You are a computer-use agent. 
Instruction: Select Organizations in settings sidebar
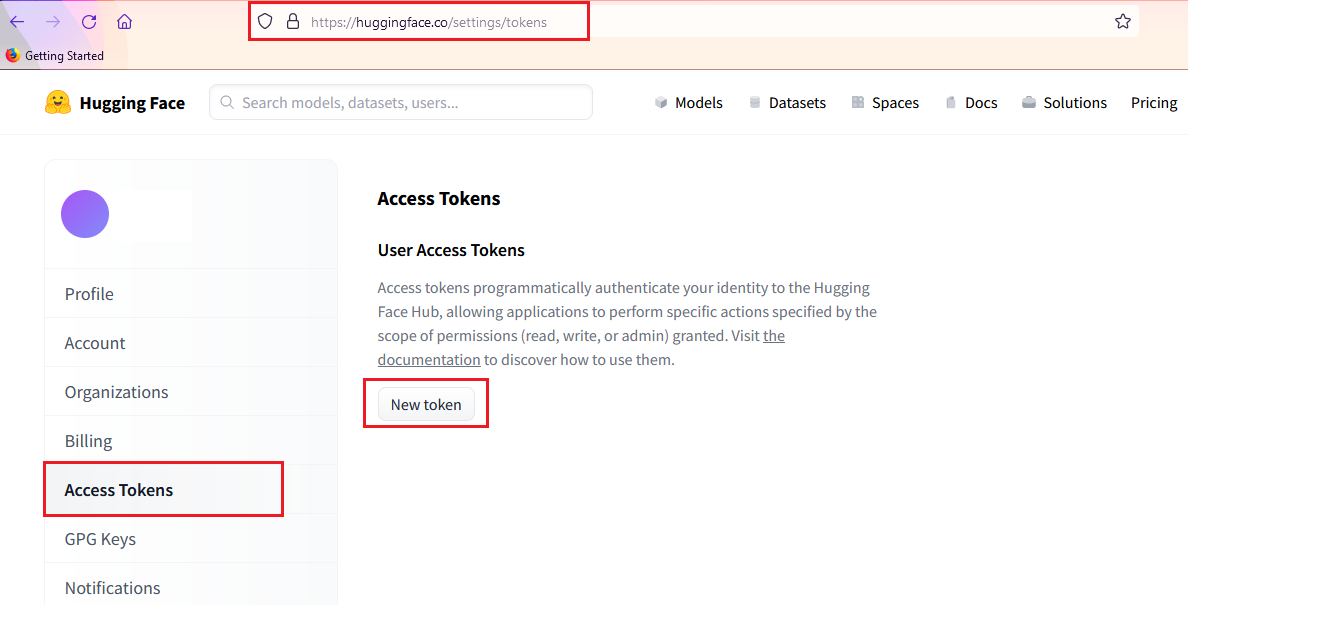coord(191,392)
